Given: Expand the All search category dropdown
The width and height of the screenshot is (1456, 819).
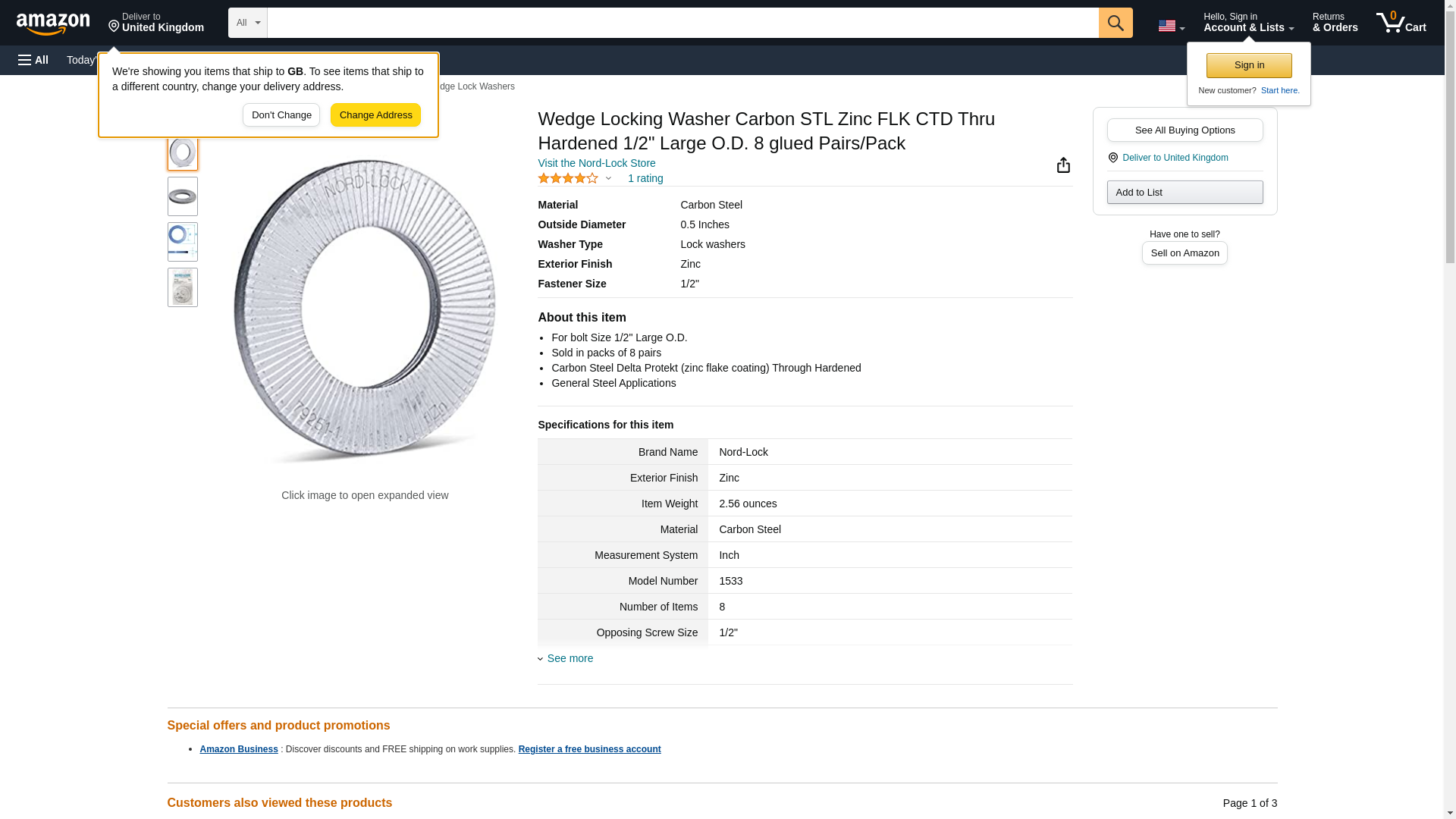Looking at the screenshot, I should coord(247,23).
